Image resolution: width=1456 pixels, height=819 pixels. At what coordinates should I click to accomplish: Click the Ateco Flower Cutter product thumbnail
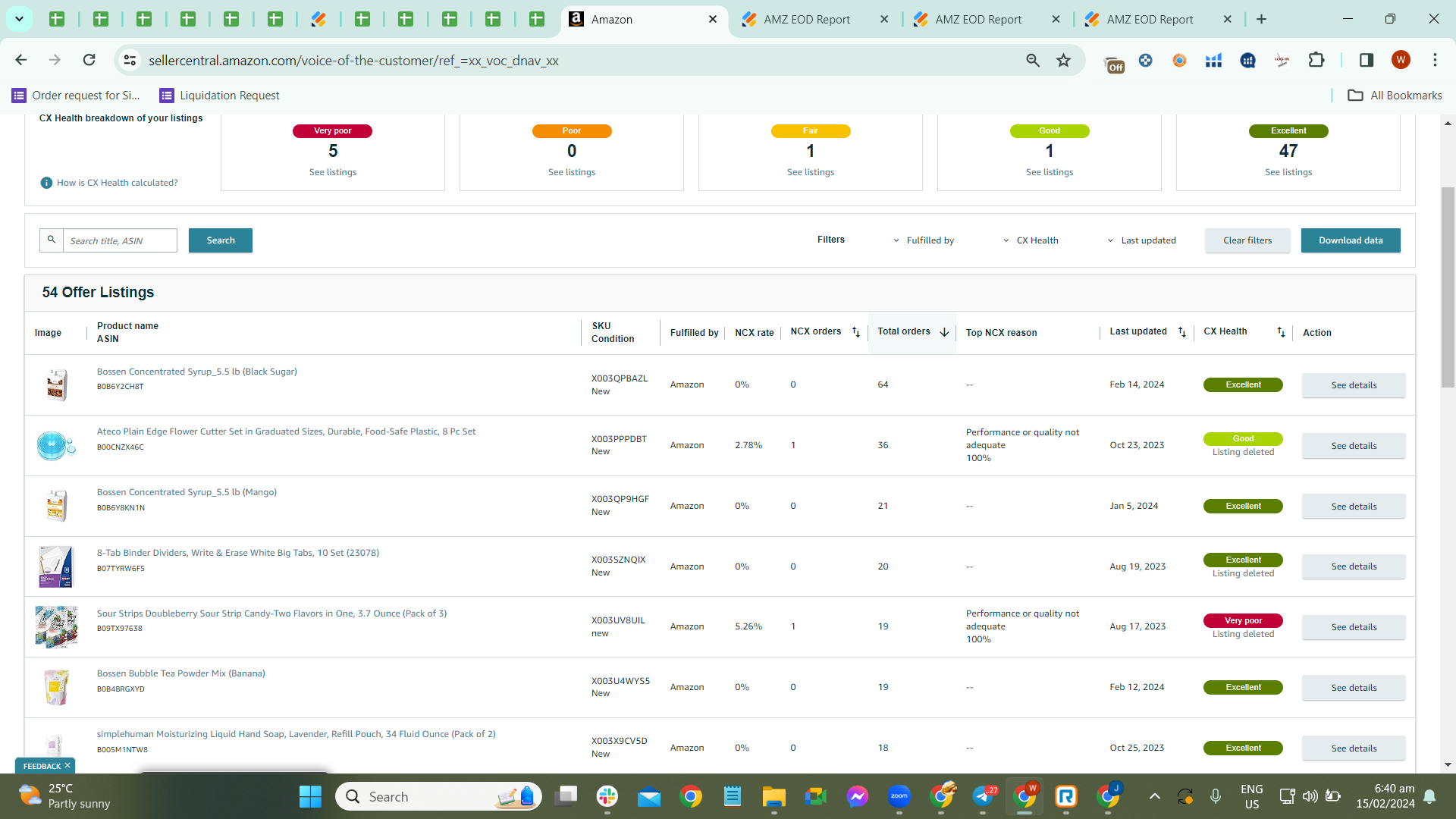[56, 445]
